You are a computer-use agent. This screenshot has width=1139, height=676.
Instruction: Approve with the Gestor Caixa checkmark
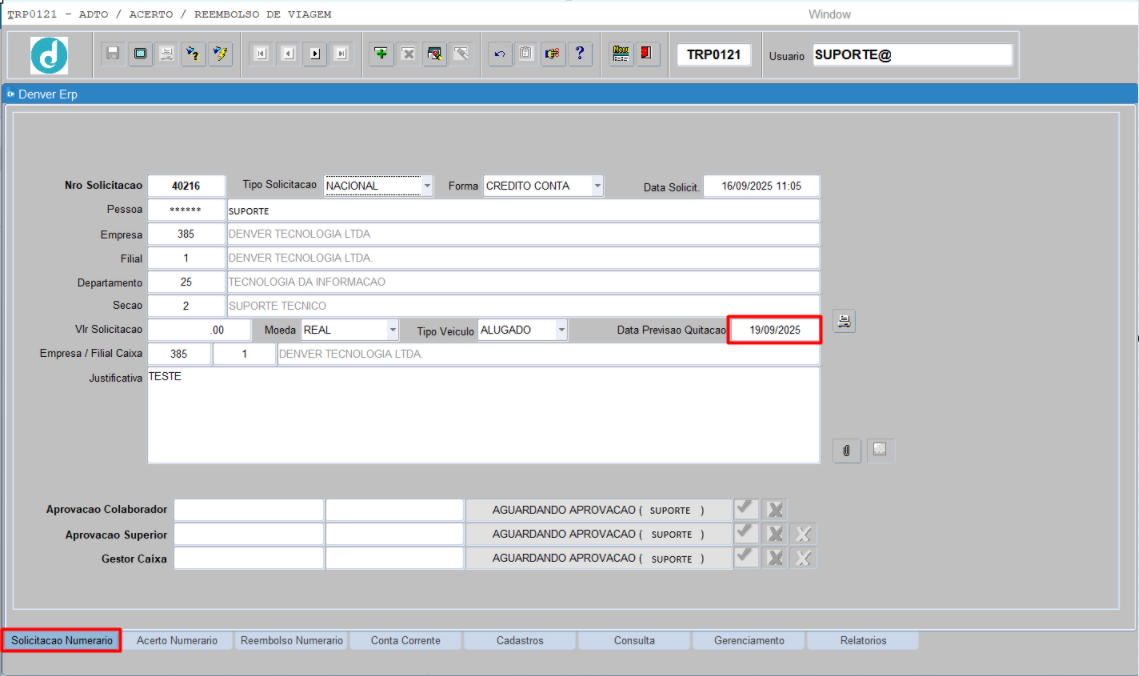(745, 558)
